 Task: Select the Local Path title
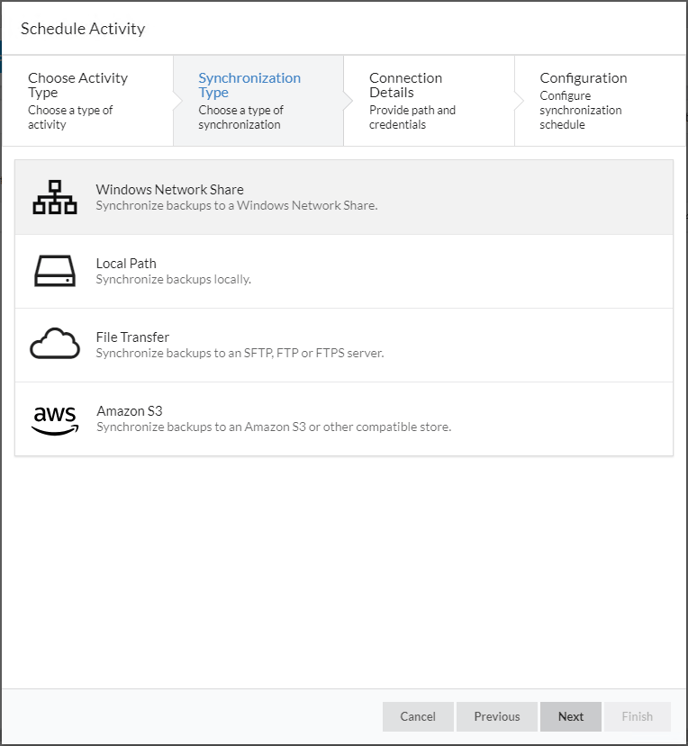pyautogui.click(x=126, y=263)
